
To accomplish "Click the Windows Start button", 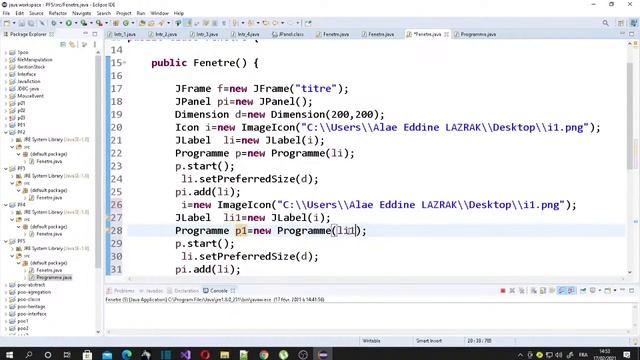I will [x=9, y=354].
